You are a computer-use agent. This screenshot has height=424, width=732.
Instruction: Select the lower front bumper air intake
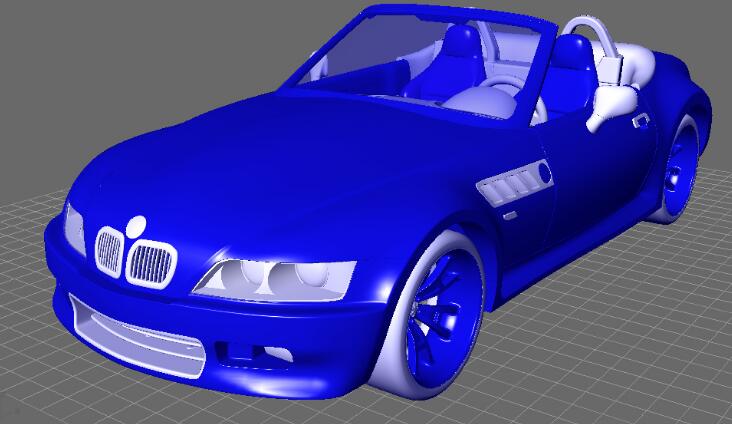tap(137, 336)
